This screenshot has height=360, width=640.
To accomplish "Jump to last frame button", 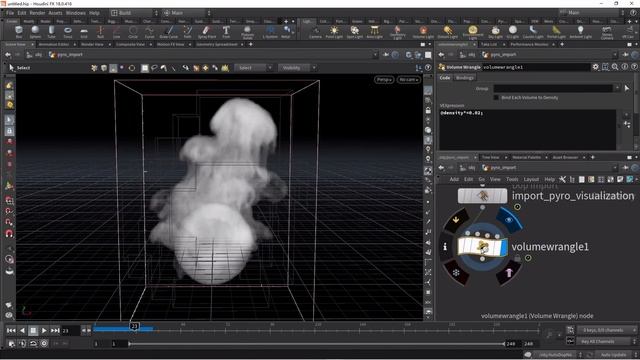I will (x=55, y=330).
